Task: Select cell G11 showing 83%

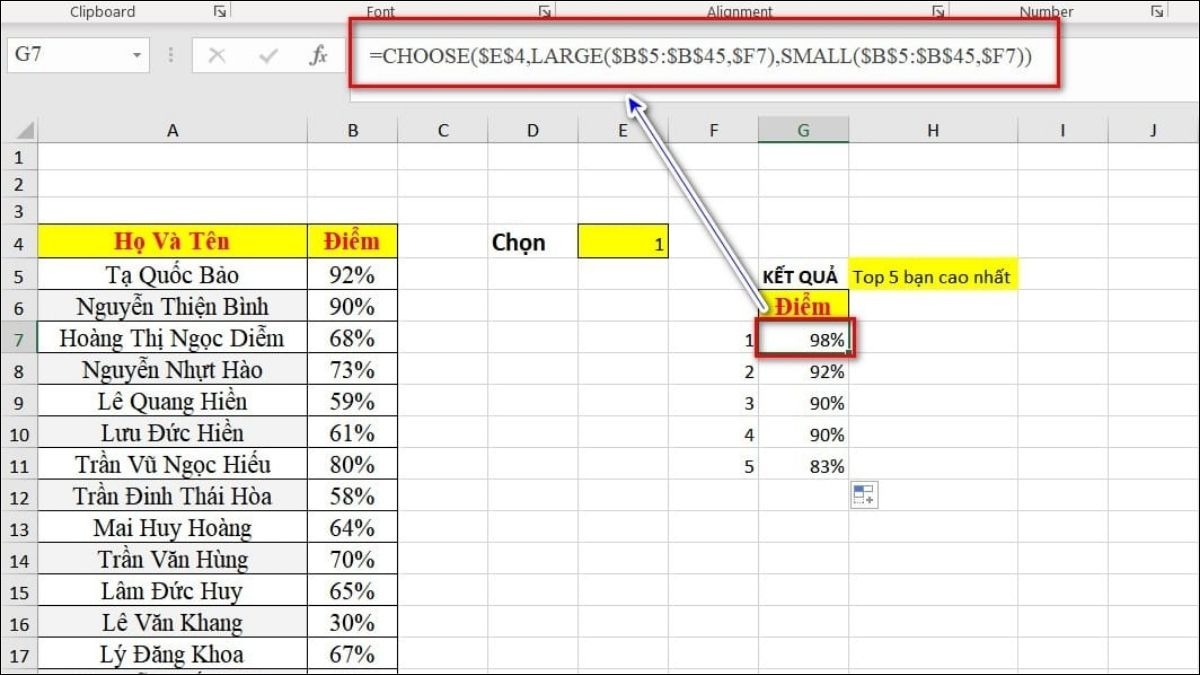Action: (803, 466)
